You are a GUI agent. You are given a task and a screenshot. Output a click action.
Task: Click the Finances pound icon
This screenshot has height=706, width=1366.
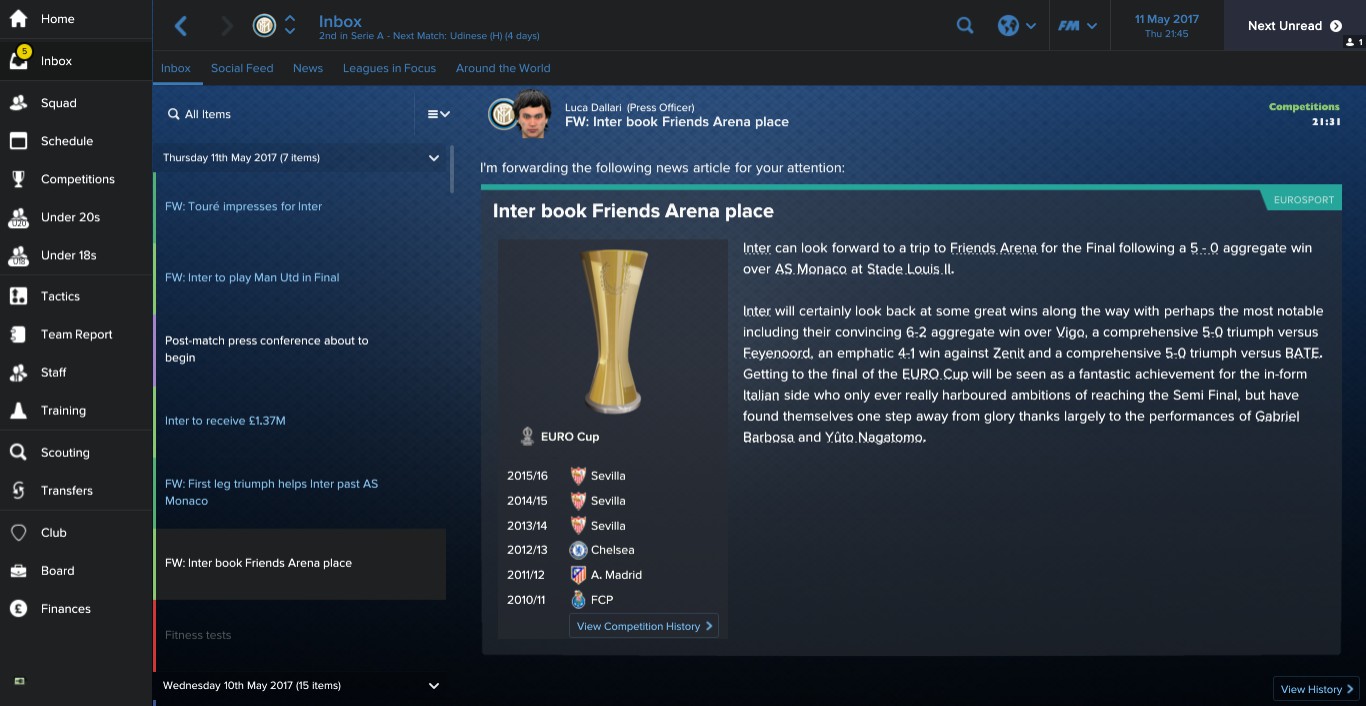[x=18, y=608]
